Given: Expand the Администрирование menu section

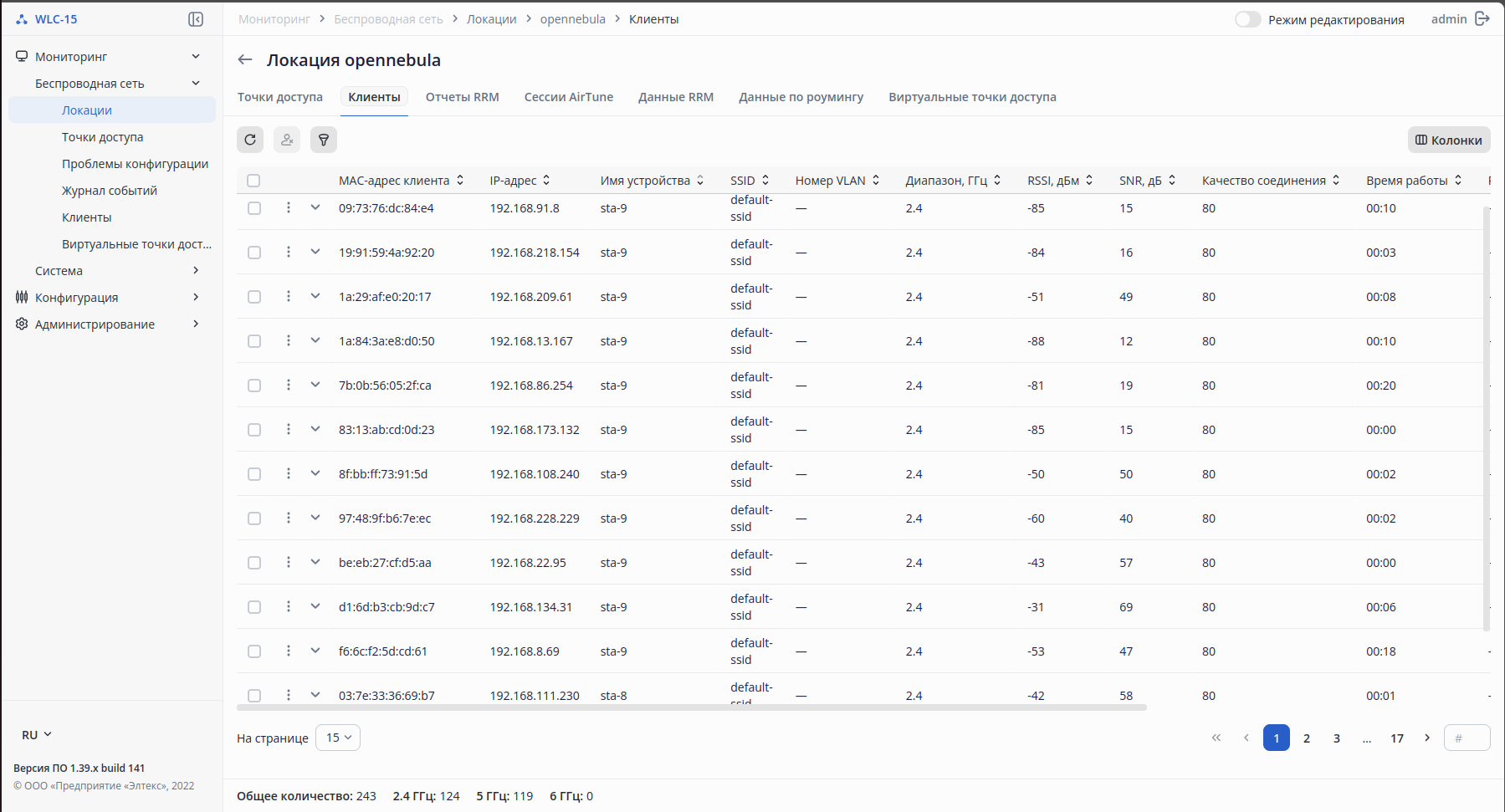Looking at the screenshot, I should tap(196, 324).
